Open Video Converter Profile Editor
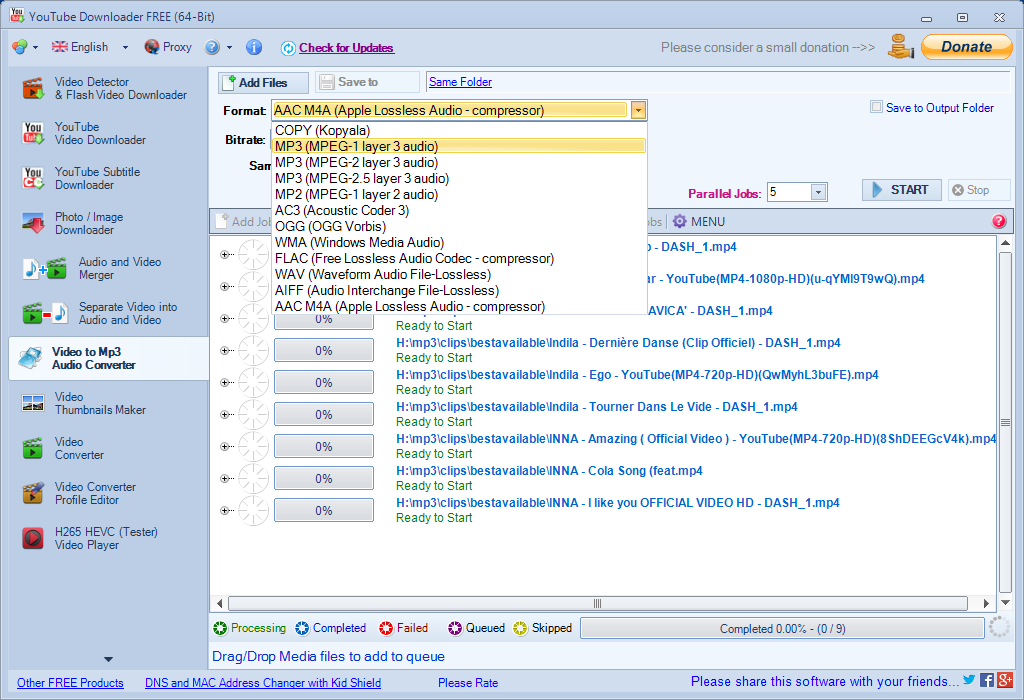1024x700 pixels. coord(79,494)
